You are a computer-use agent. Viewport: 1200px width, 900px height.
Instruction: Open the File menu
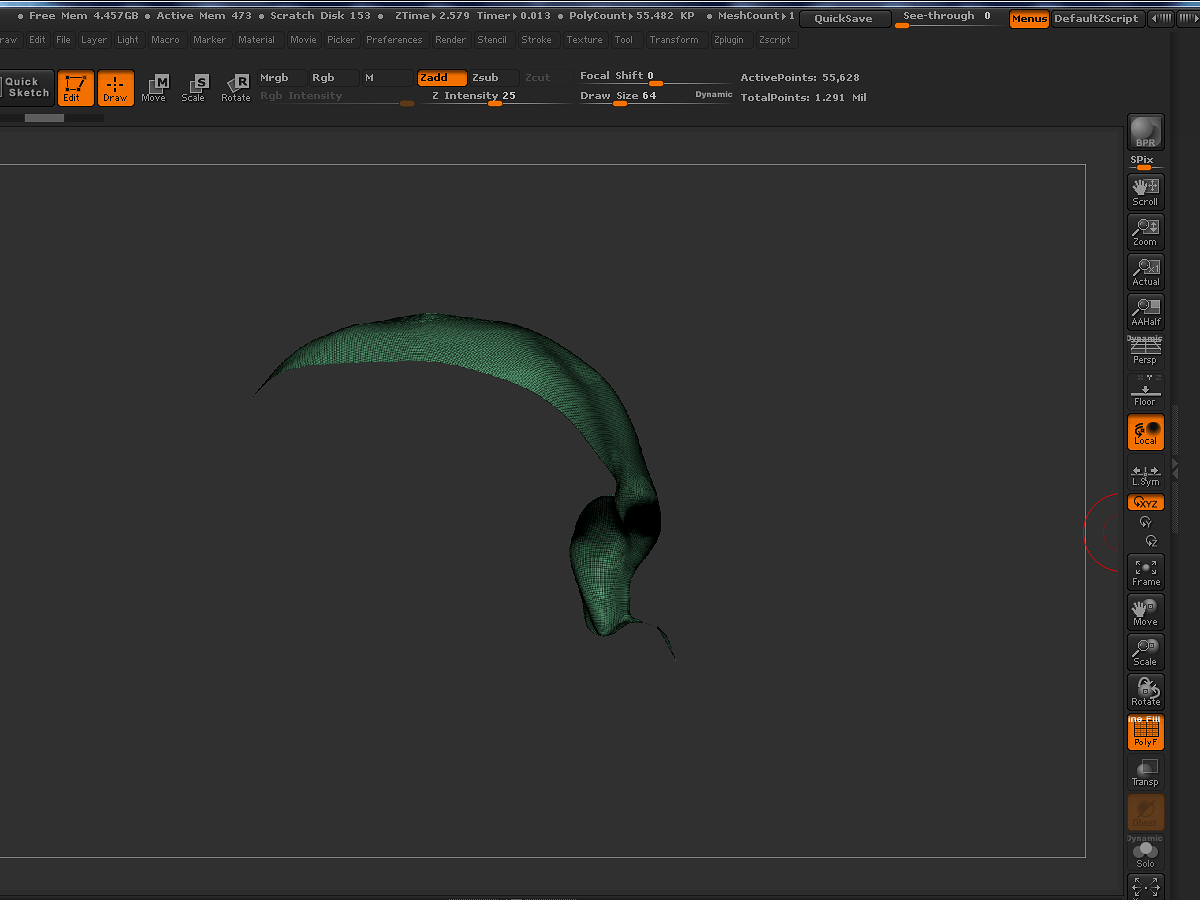click(x=64, y=40)
